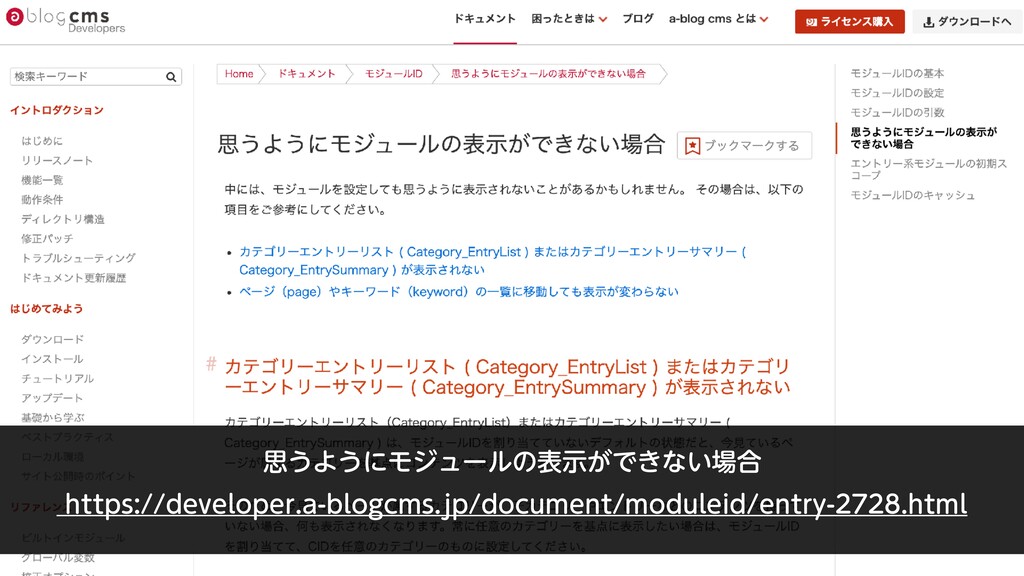Open right menu モジュールIDのキャッシュ
This screenshot has width=1024, height=576.
pyautogui.click(x=912, y=195)
